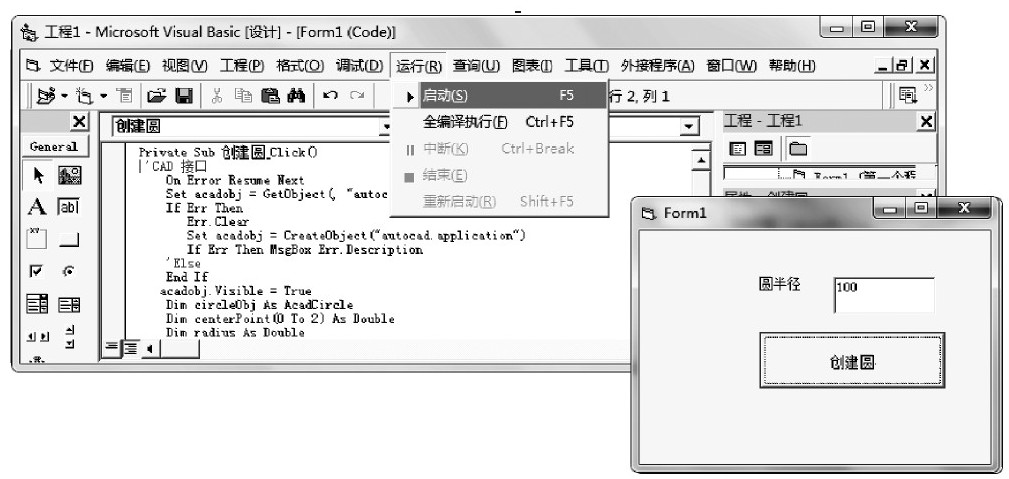
Task: Click the 圆半径 text box in Form1
Action: 884,295
